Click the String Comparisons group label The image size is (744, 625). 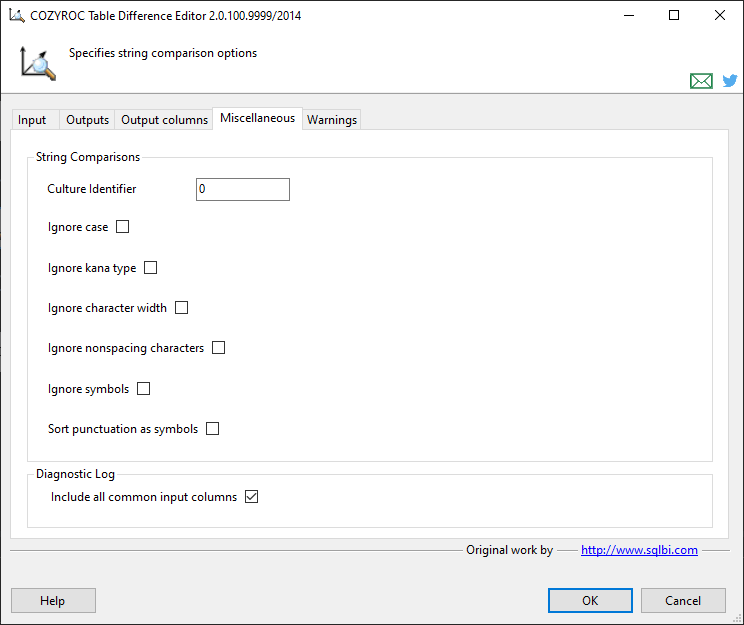tap(88, 157)
